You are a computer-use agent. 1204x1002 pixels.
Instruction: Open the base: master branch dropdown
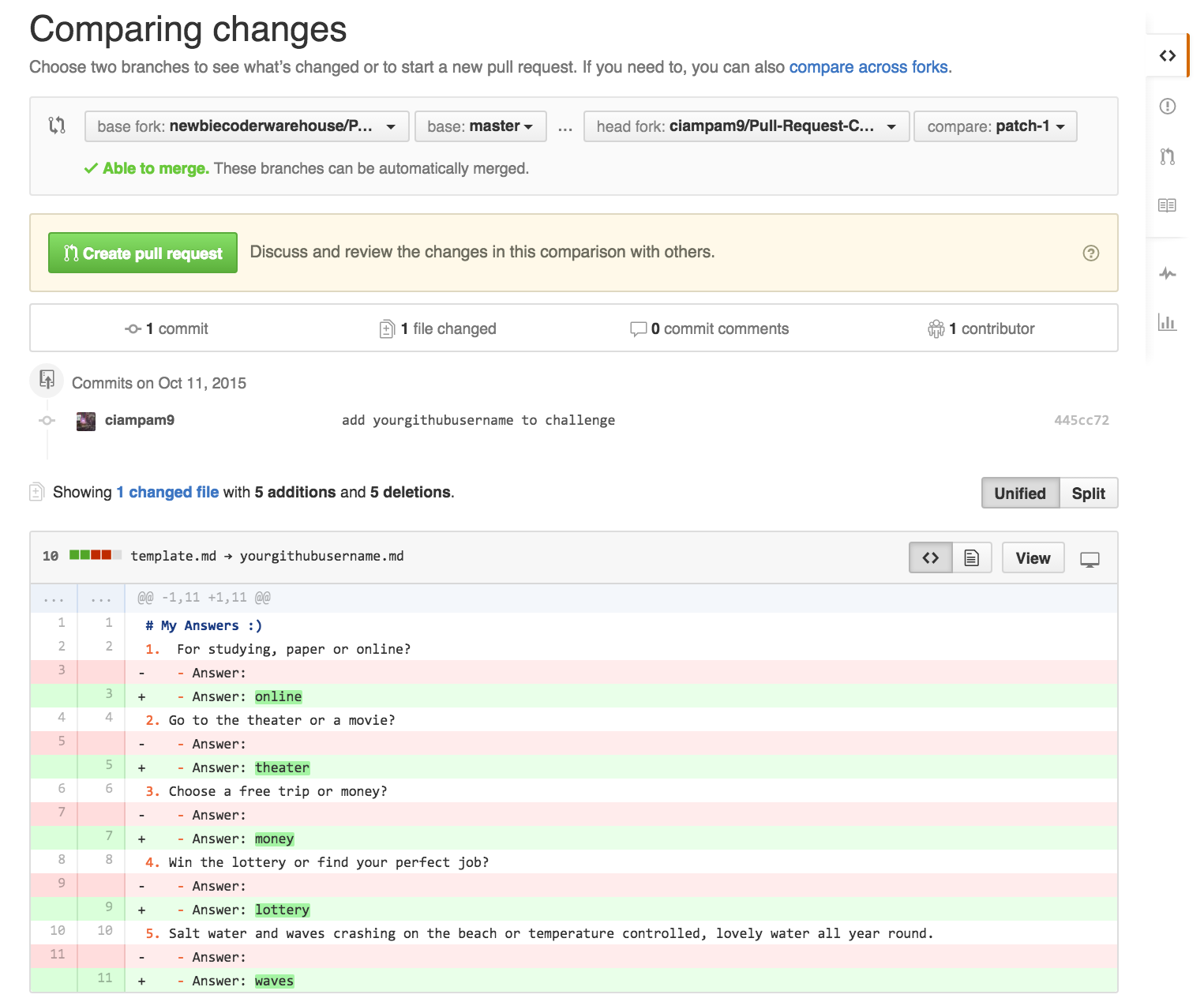(x=480, y=126)
